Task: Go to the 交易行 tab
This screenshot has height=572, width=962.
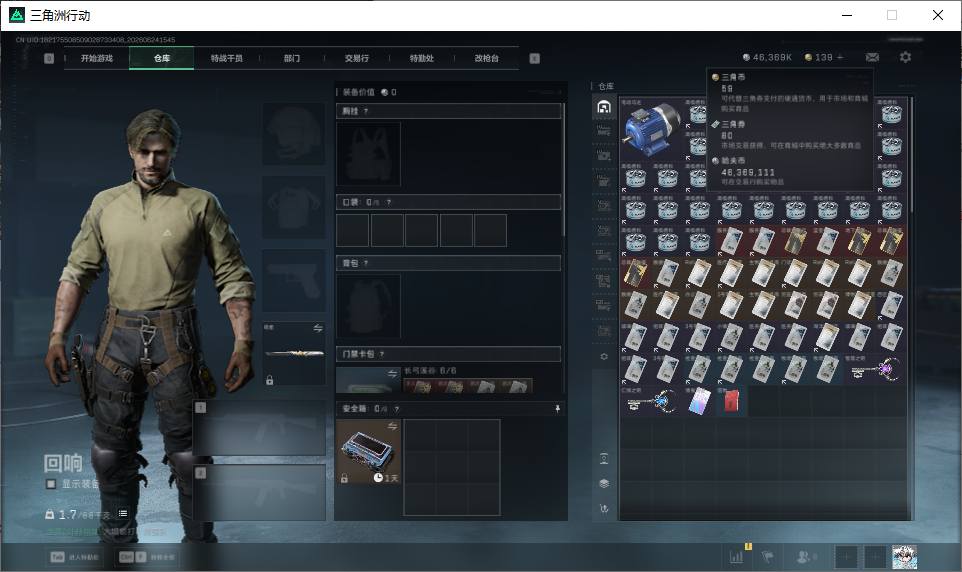Action: coord(356,58)
